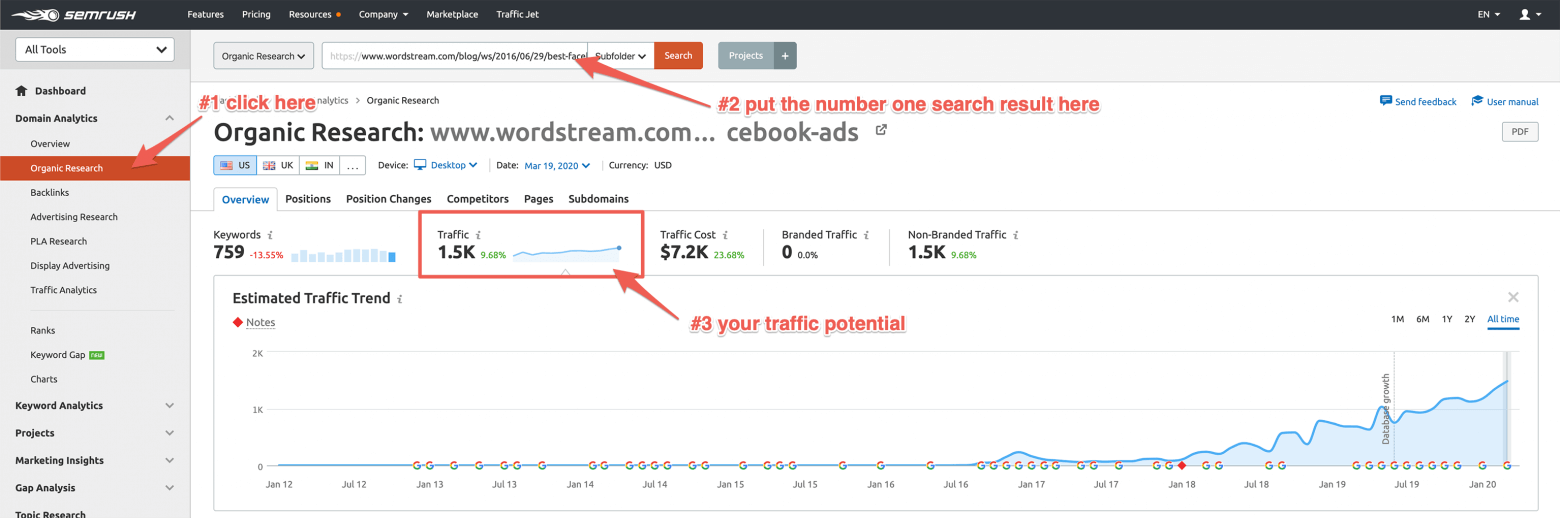Switch to the Subdomains tab
1560x518 pixels.
point(599,199)
